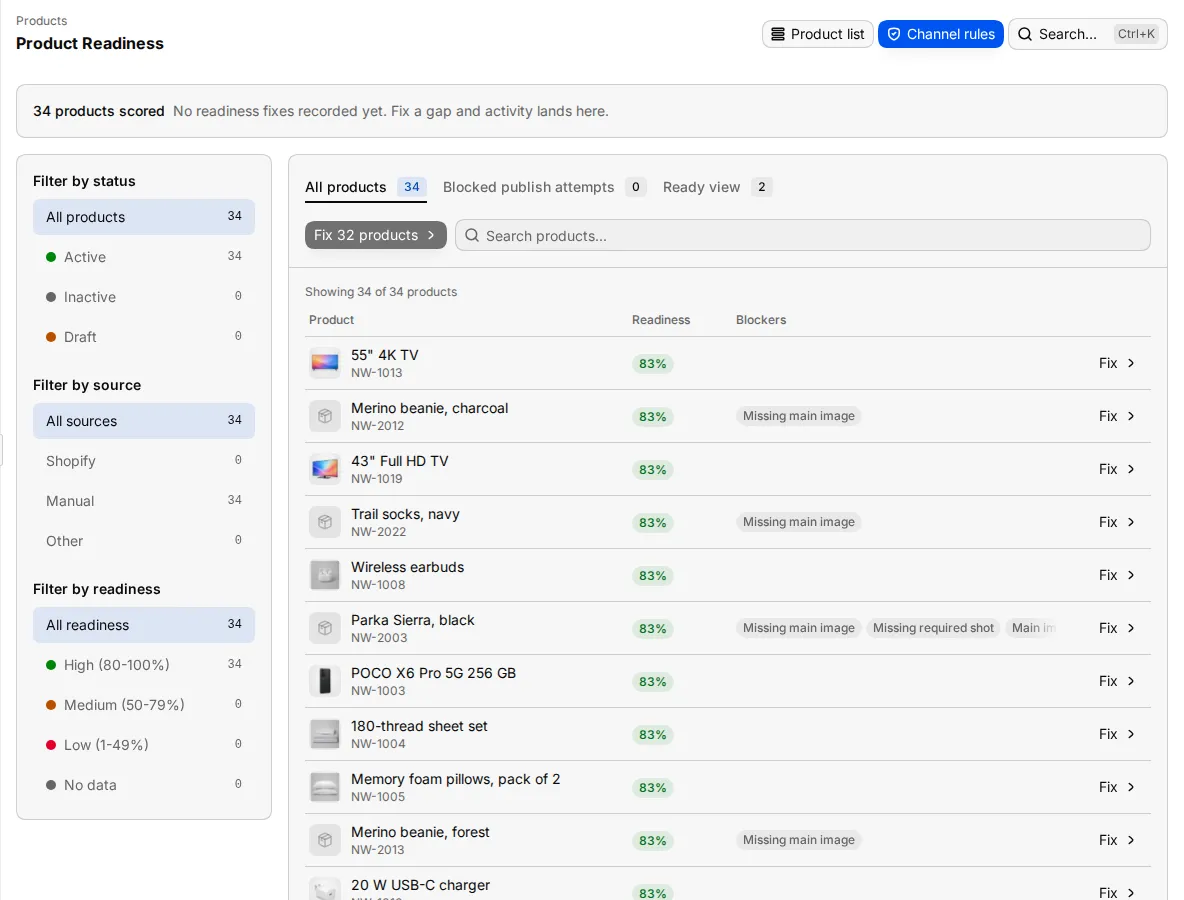
Task: Click placeholder icon for Trail socks, navy
Action: coord(325,522)
